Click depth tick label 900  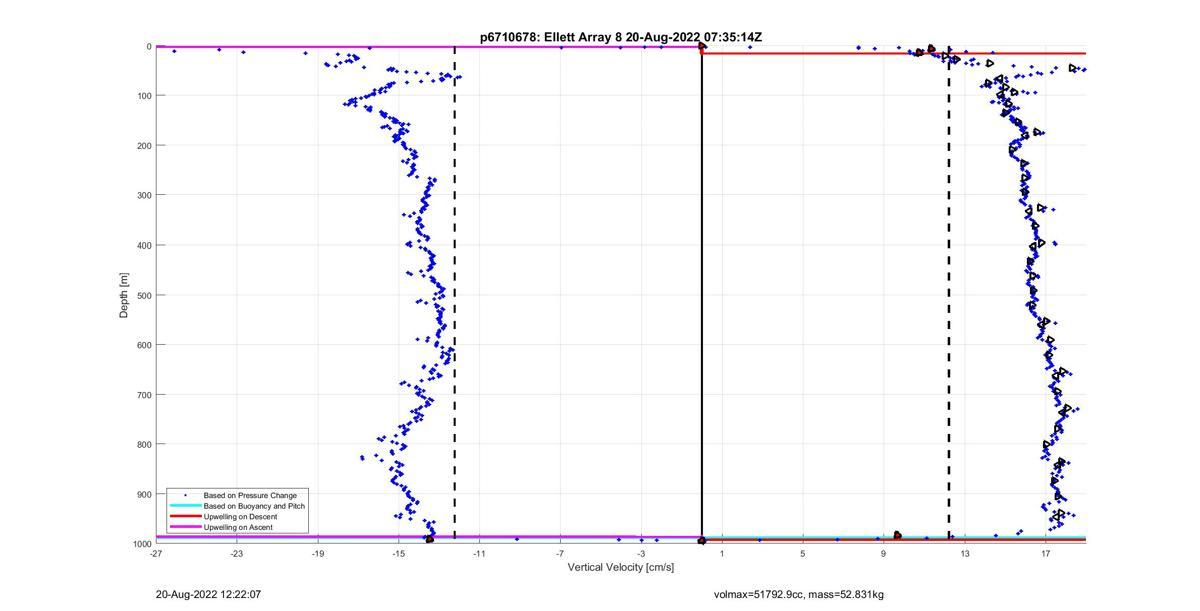pyautogui.click(x=144, y=494)
